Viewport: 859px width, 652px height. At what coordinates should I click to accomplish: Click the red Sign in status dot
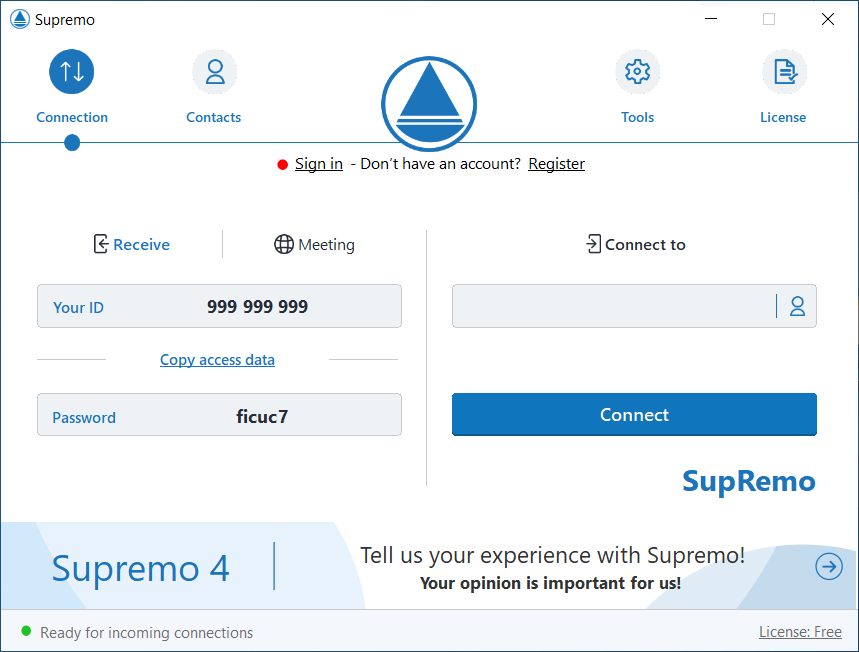coord(282,164)
